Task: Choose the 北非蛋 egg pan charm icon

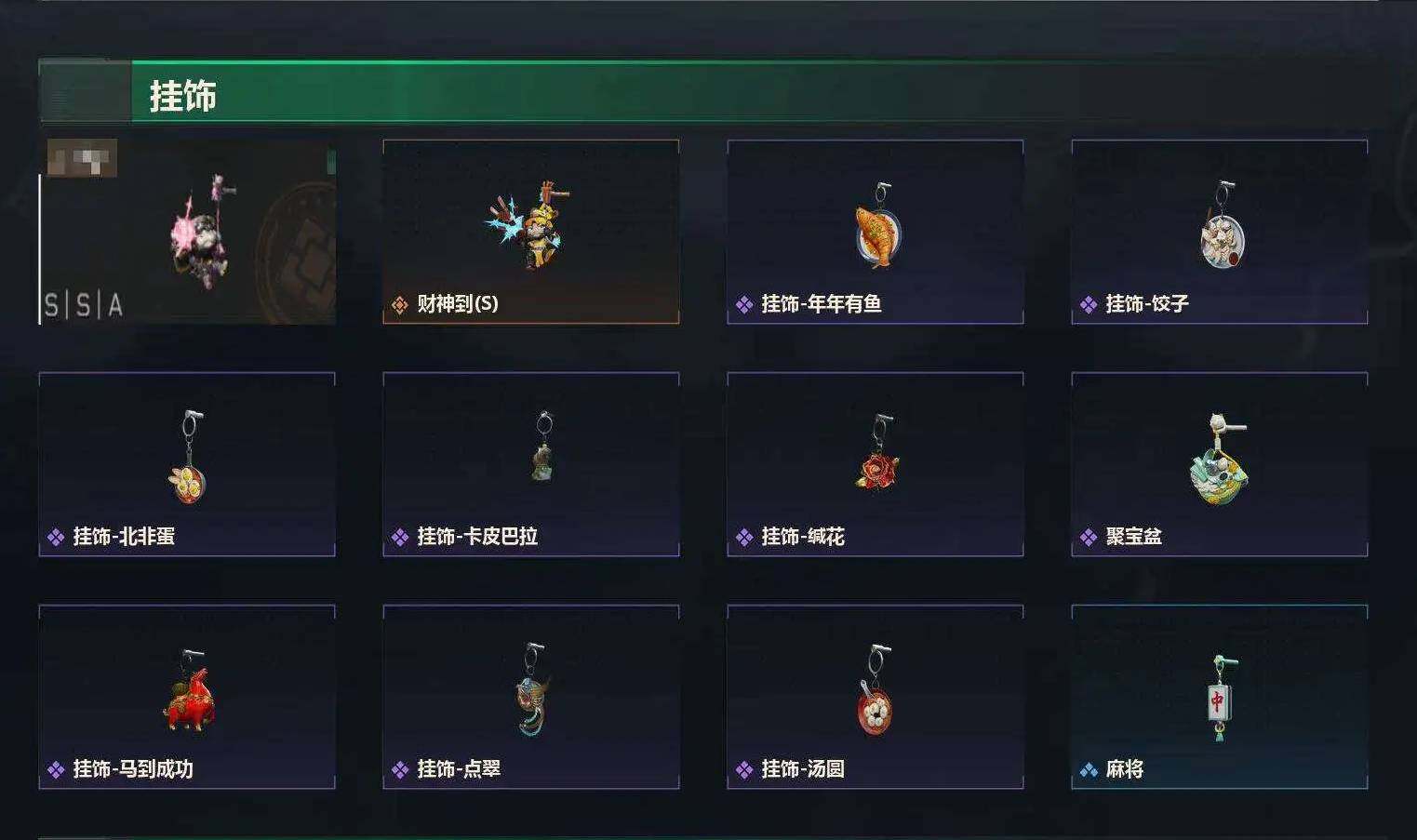Action: pyautogui.click(x=188, y=456)
